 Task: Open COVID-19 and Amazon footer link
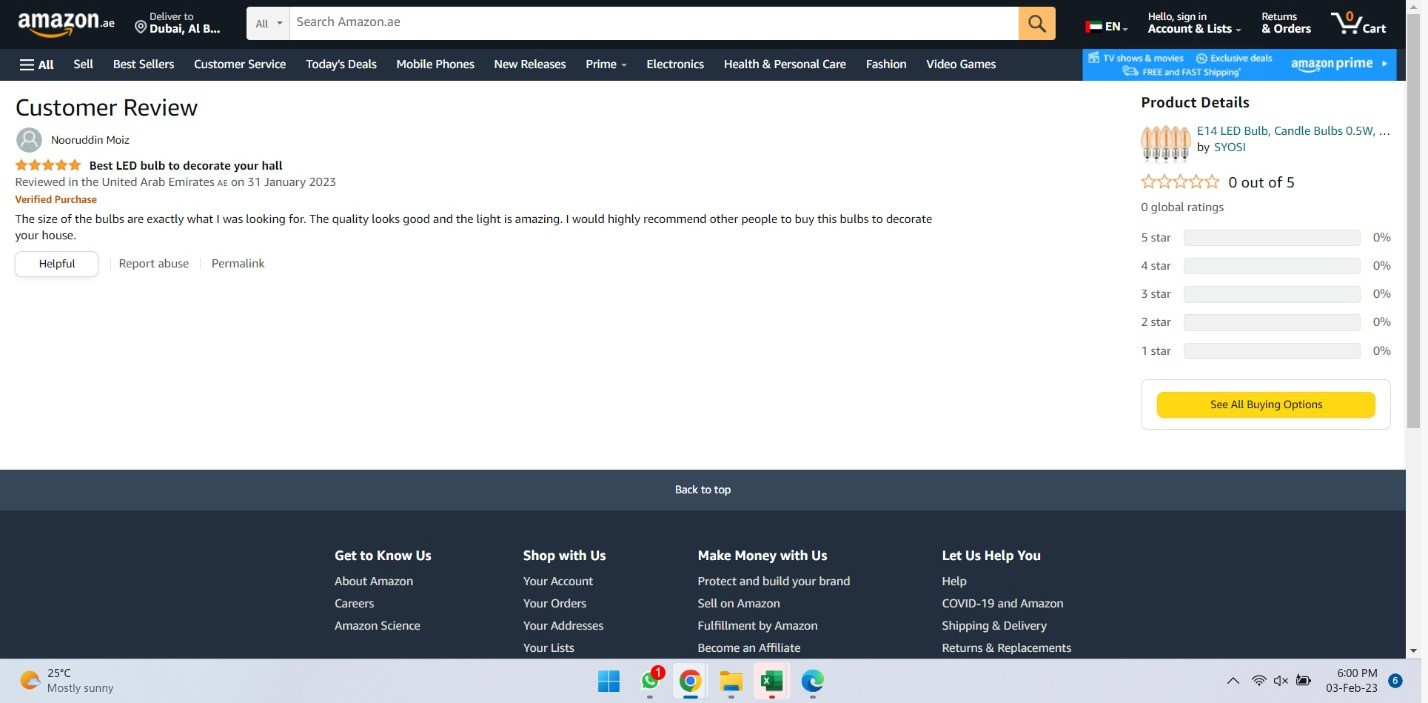[x=1002, y=604]
